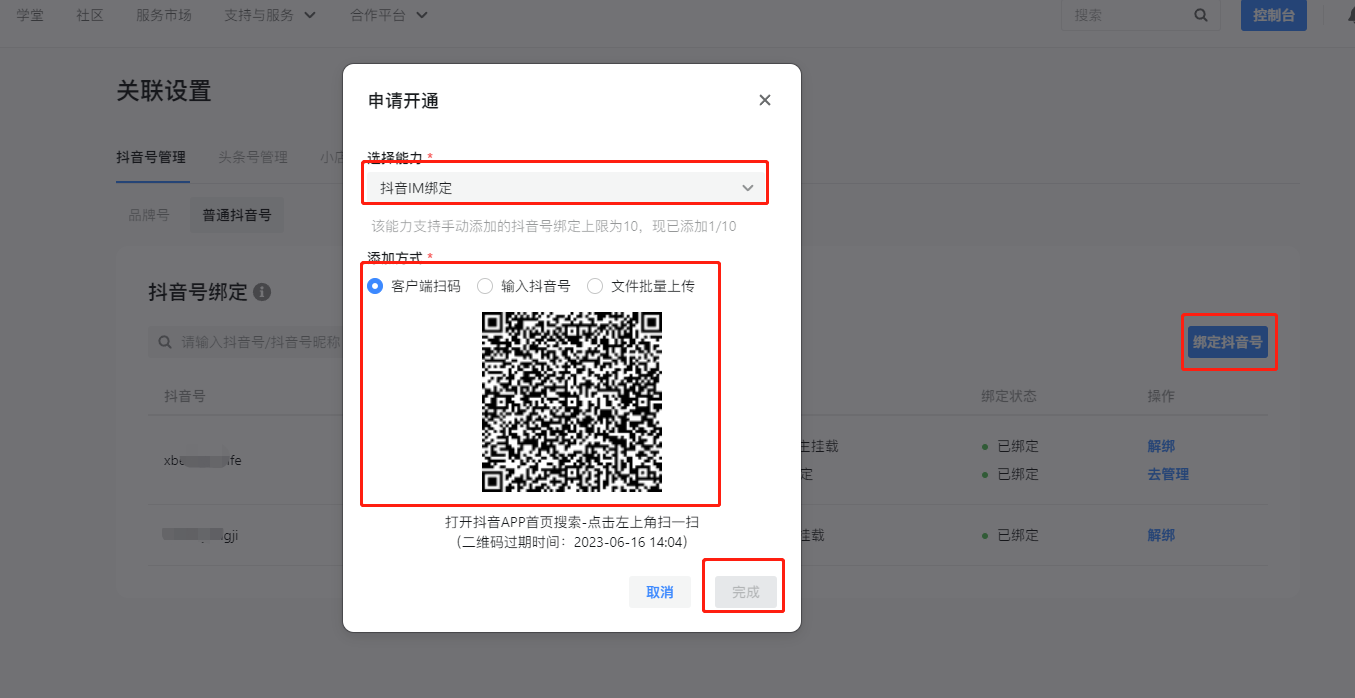The height and width of the screenshot is (698, 1355).
Task: Select the 普通抖音号 sub-tab
Action: [237, 215]
